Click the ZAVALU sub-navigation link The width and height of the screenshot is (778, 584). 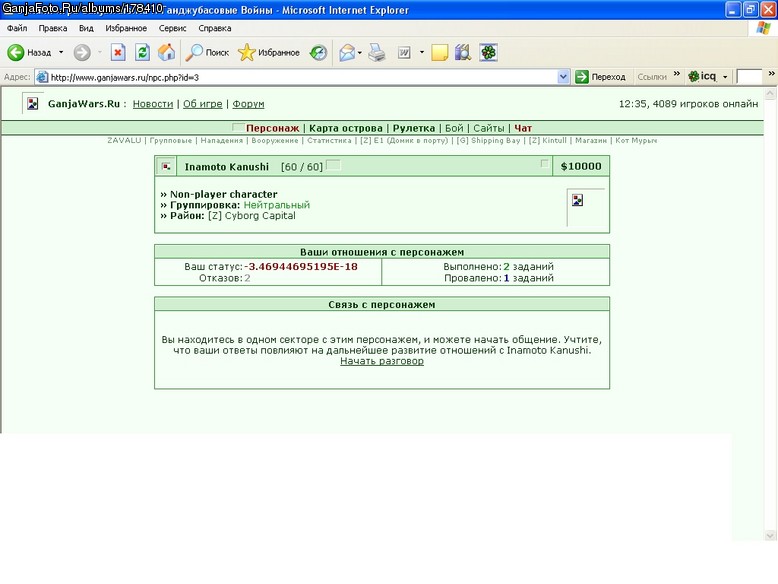point(124,140)
